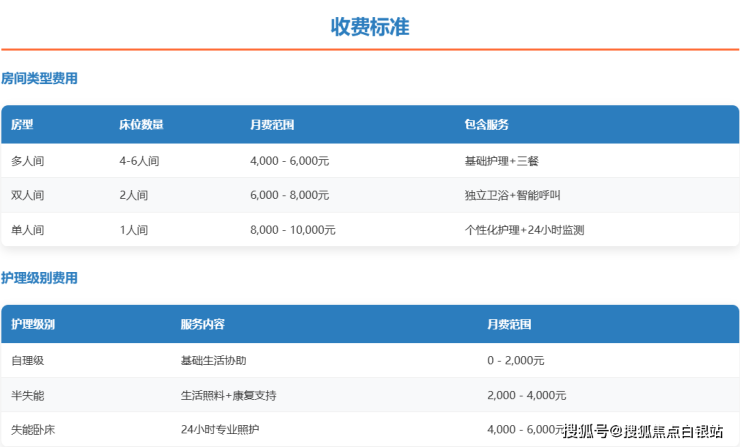This screenshot has height=447, width=740.
Task: Click the 房型 column header
Action: [x=22, y=125]
